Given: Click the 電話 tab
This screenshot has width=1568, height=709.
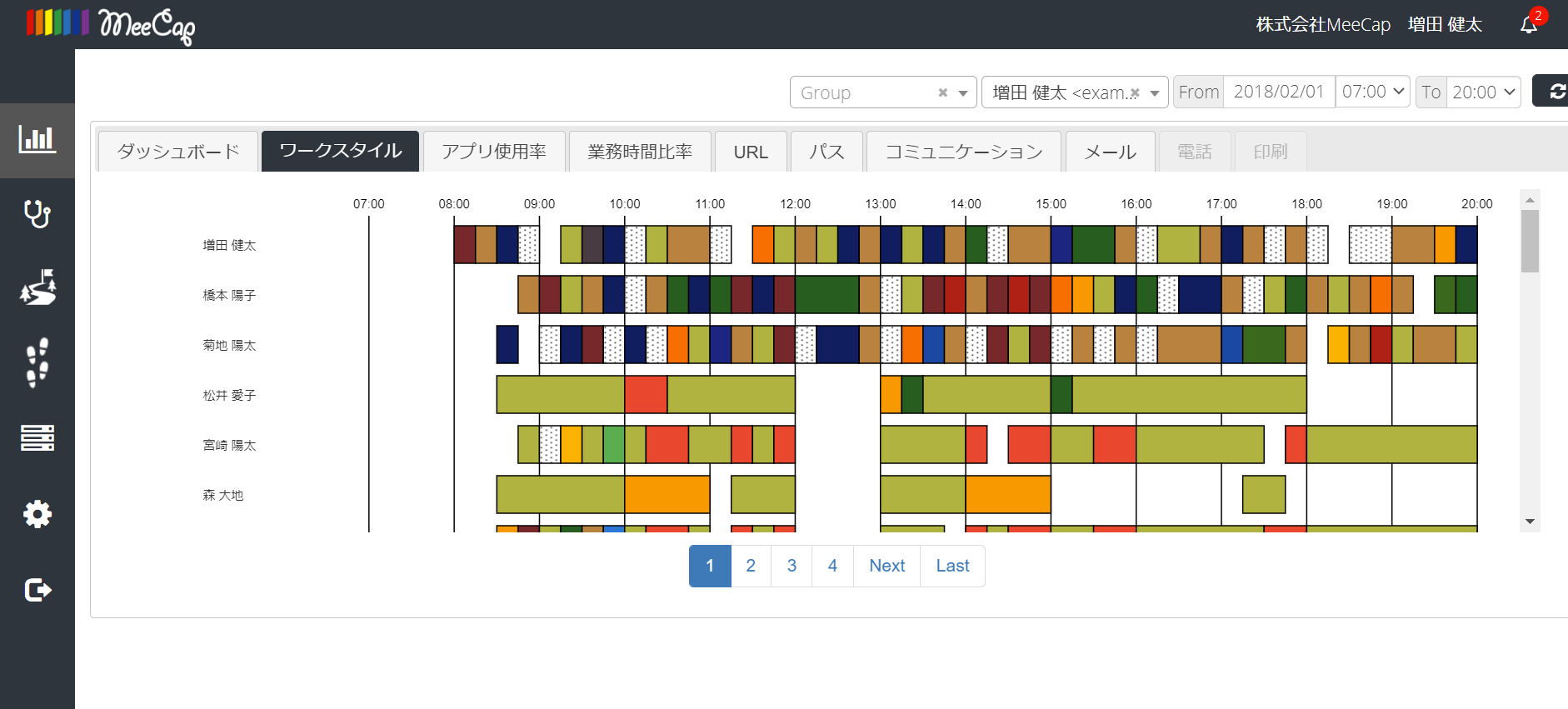Looking at the screenshot, I should pos(1195,152).
